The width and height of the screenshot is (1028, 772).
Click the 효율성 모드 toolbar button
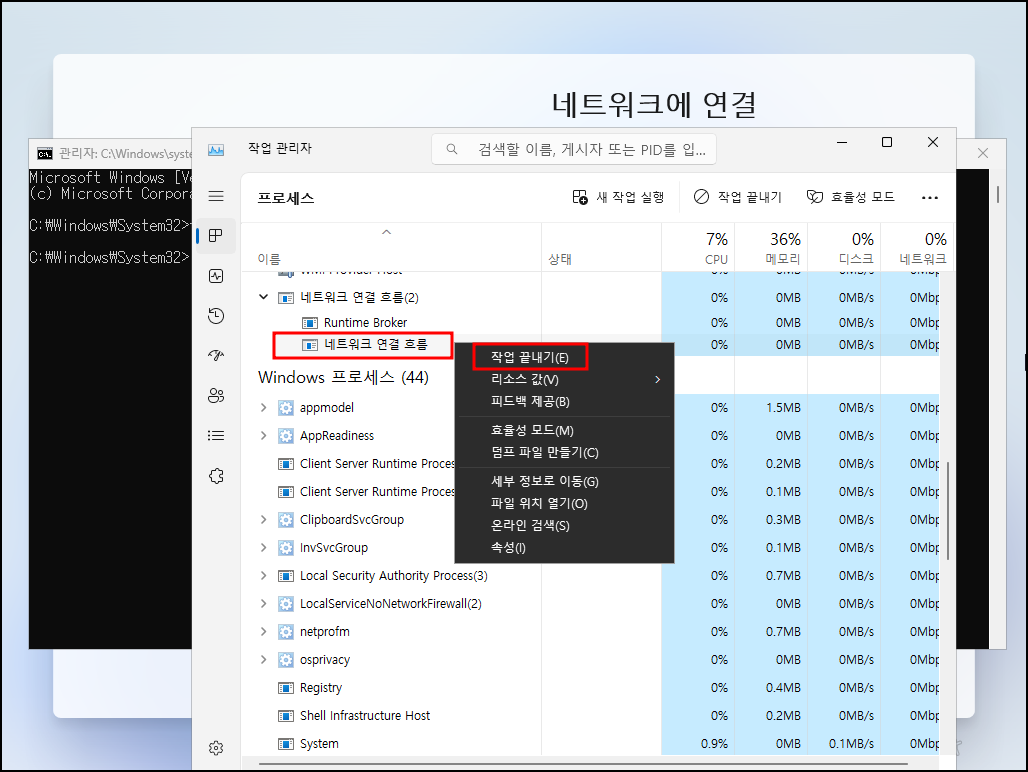pyautogui.click(x=850, y=197)
